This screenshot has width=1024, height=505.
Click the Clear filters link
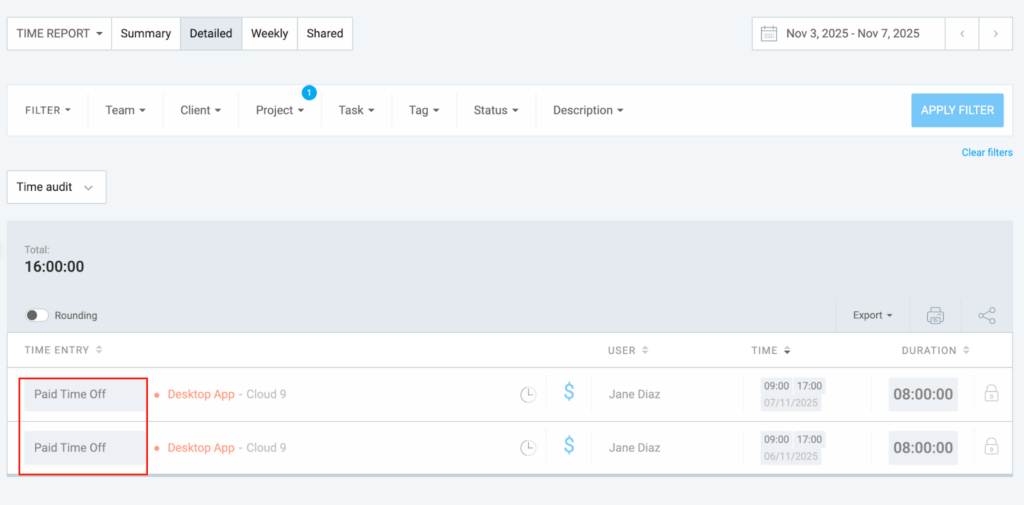pos(986,153)
